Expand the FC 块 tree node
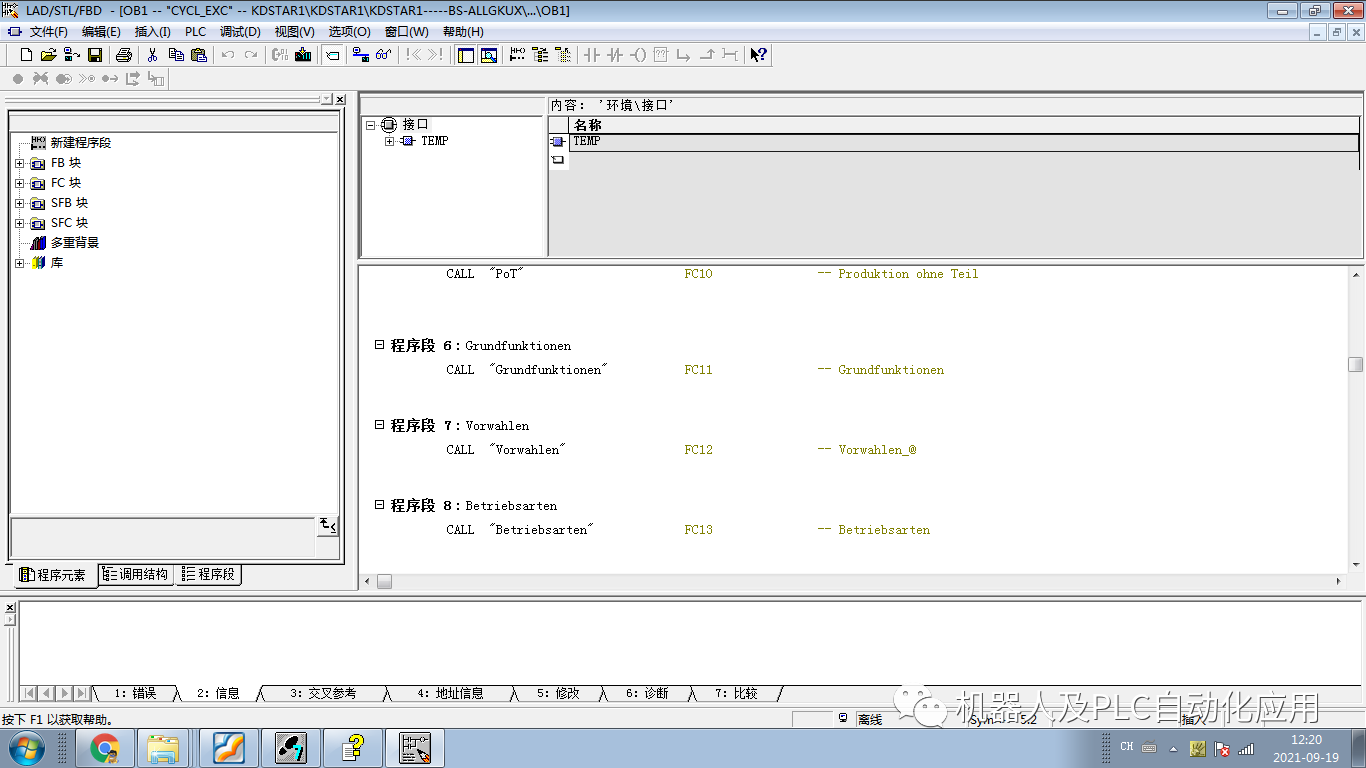 pyautogui.click(x=19, y=183)
